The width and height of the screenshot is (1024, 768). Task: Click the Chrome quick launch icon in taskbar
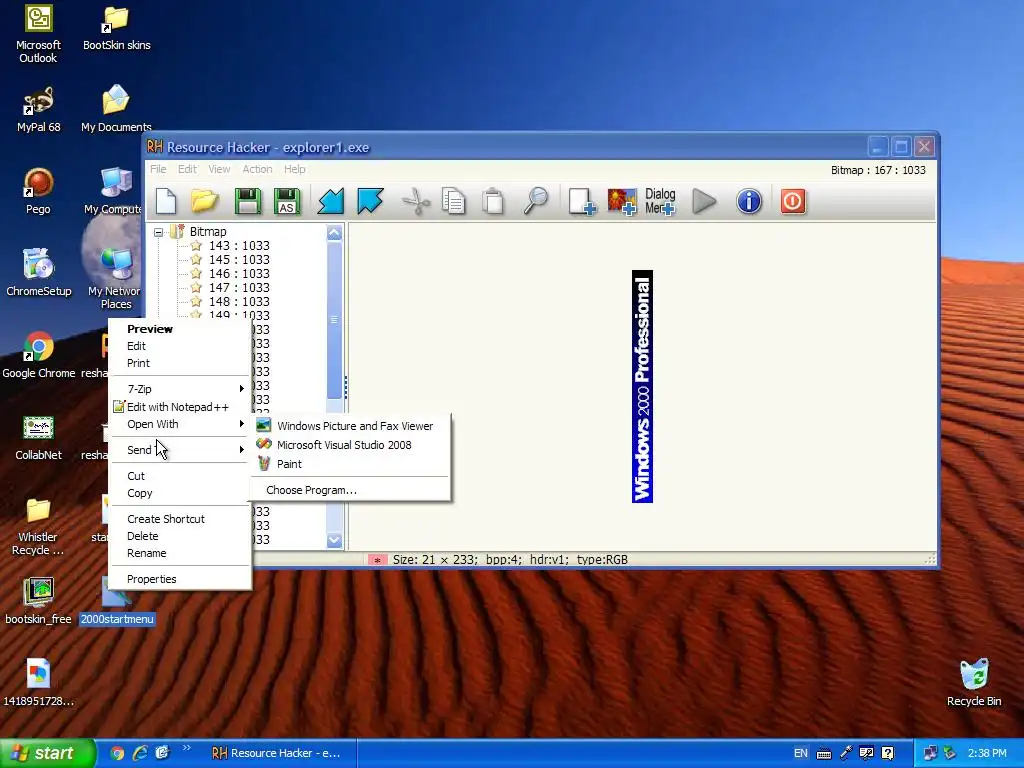(117, 753)
